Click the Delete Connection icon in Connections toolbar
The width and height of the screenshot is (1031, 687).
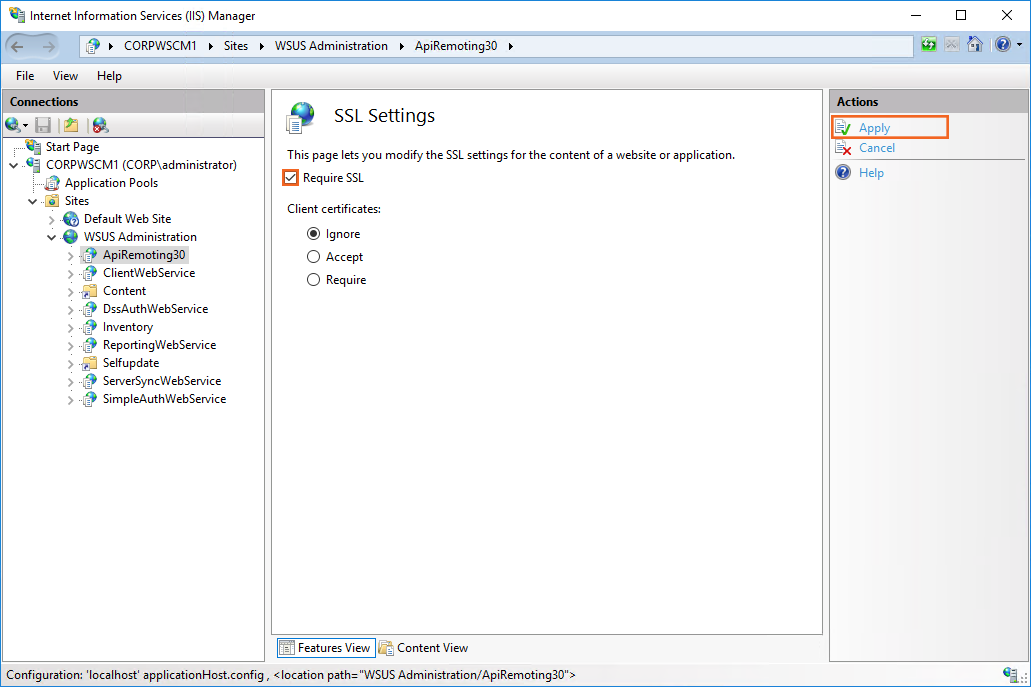coord(99,125)
